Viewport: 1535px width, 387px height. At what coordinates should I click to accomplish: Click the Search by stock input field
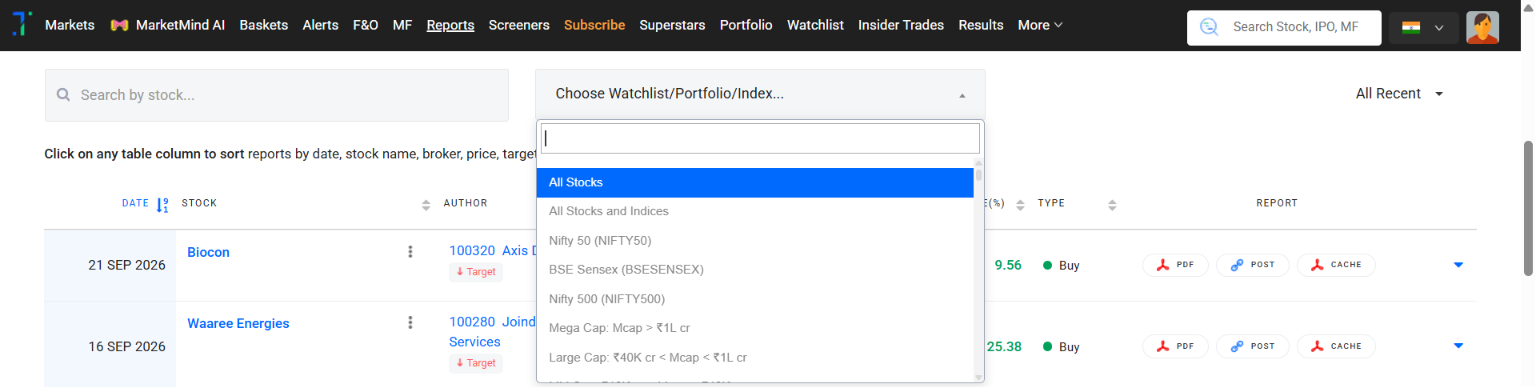(x=277, y=95)
